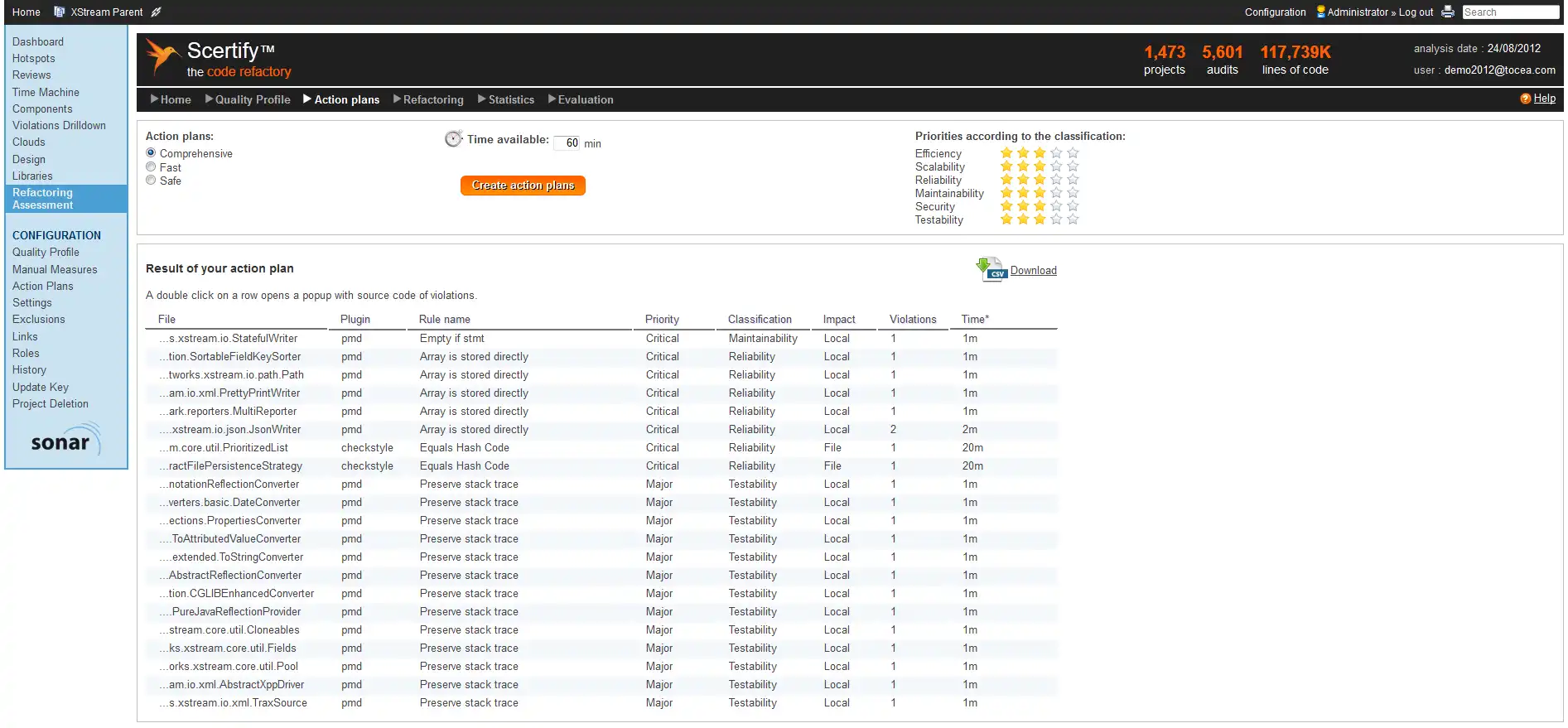Switch to the Refactoring tab
Image resolution: width=1568 pixels, height=728 pixels.
428,99
